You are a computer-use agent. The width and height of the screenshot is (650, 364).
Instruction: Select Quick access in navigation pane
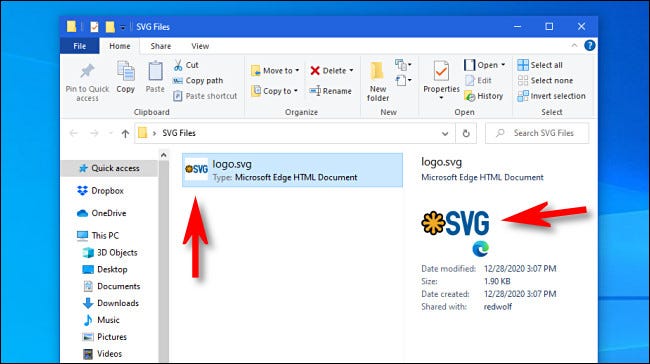[109, 168]
